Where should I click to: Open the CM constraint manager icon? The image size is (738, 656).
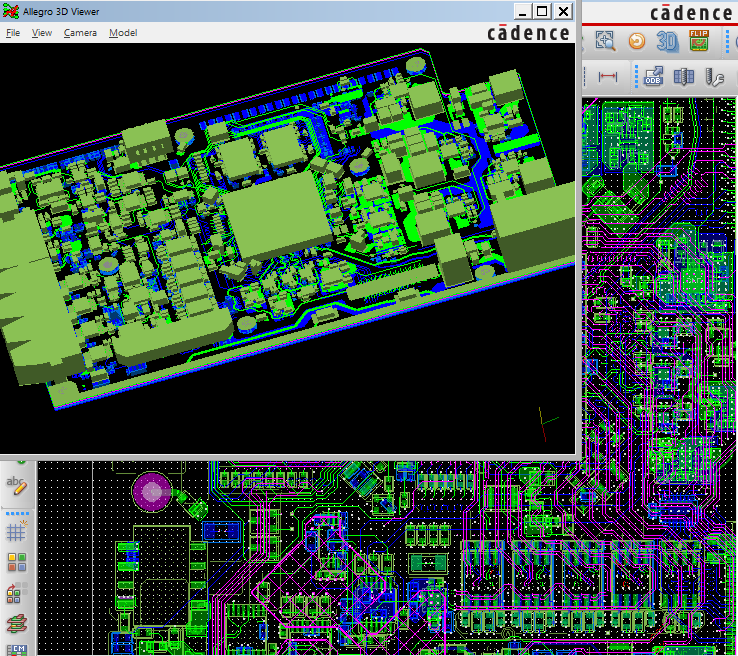click(x=17, y=650)
